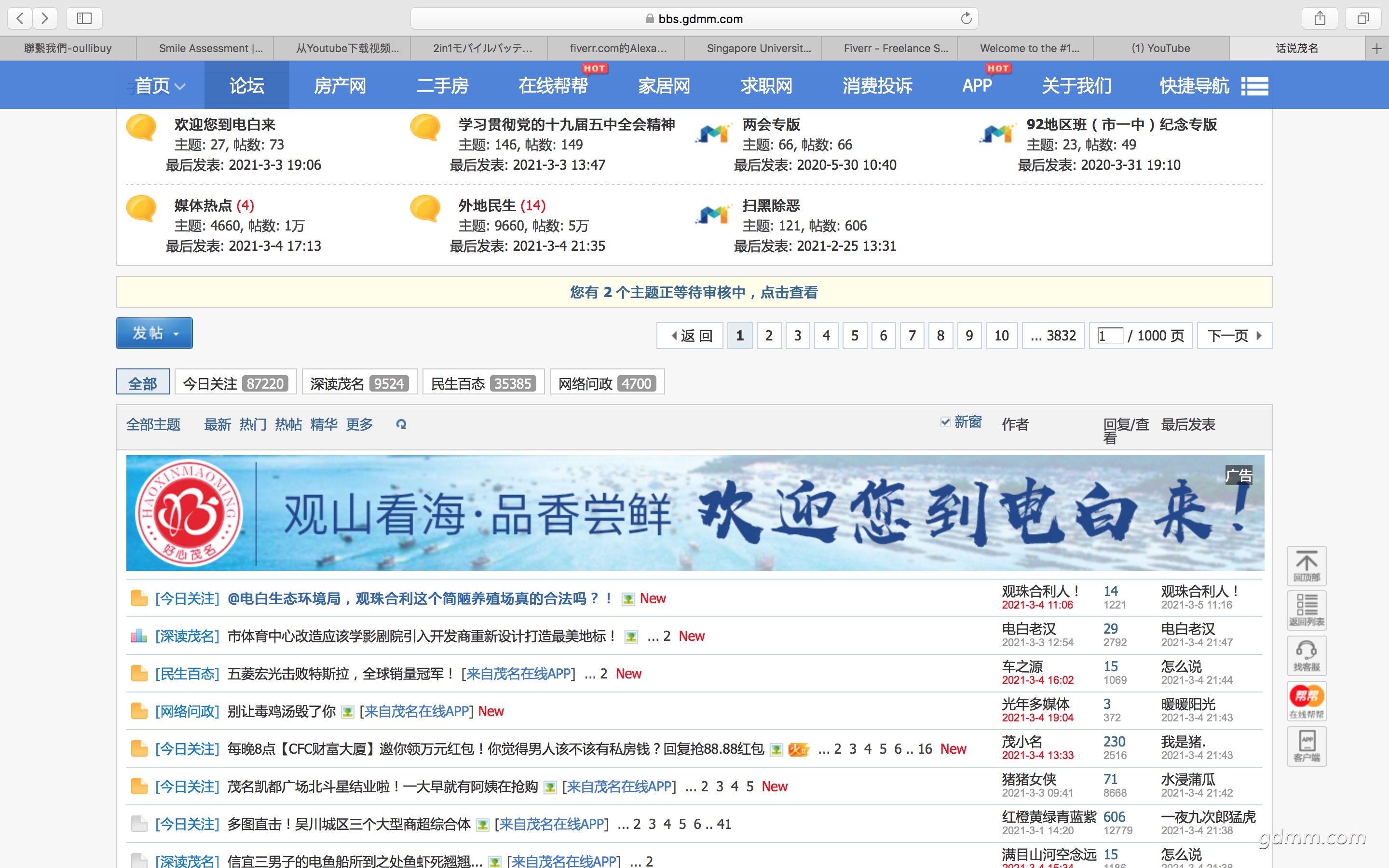Go forward using Safari forward arrow
Image resolution: width=1389 pixels, height=868 pixels.
[x=45, y=18]
